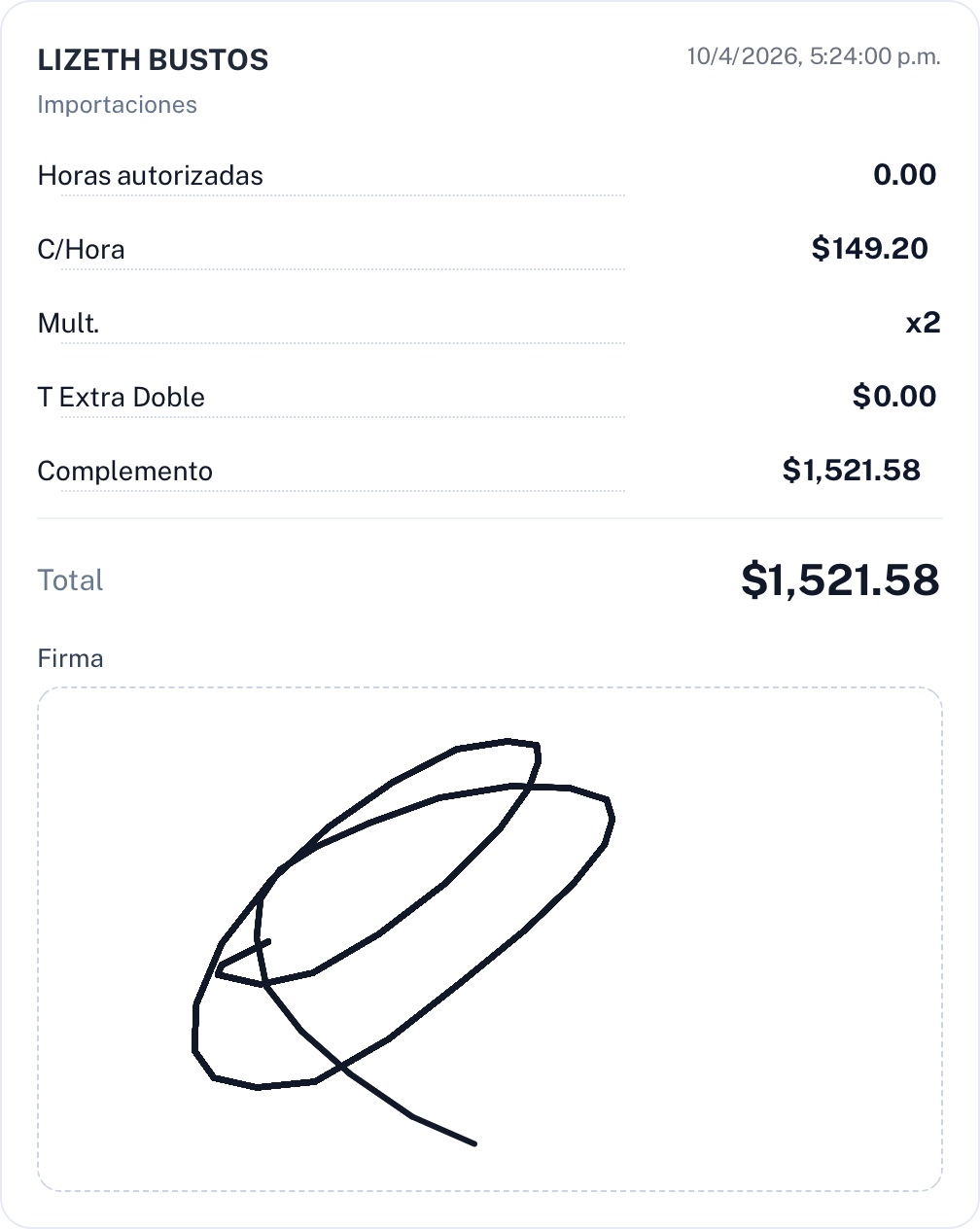This screenshot has width=980, height=1229.
Task: Click the date and time stamp
Action: point(813,56)
